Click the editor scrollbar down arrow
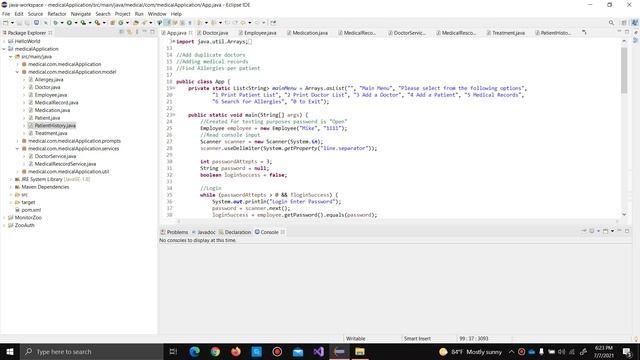The width and height of the screenshot is (640, 360). pyautogui.click(x=624, y=214)
